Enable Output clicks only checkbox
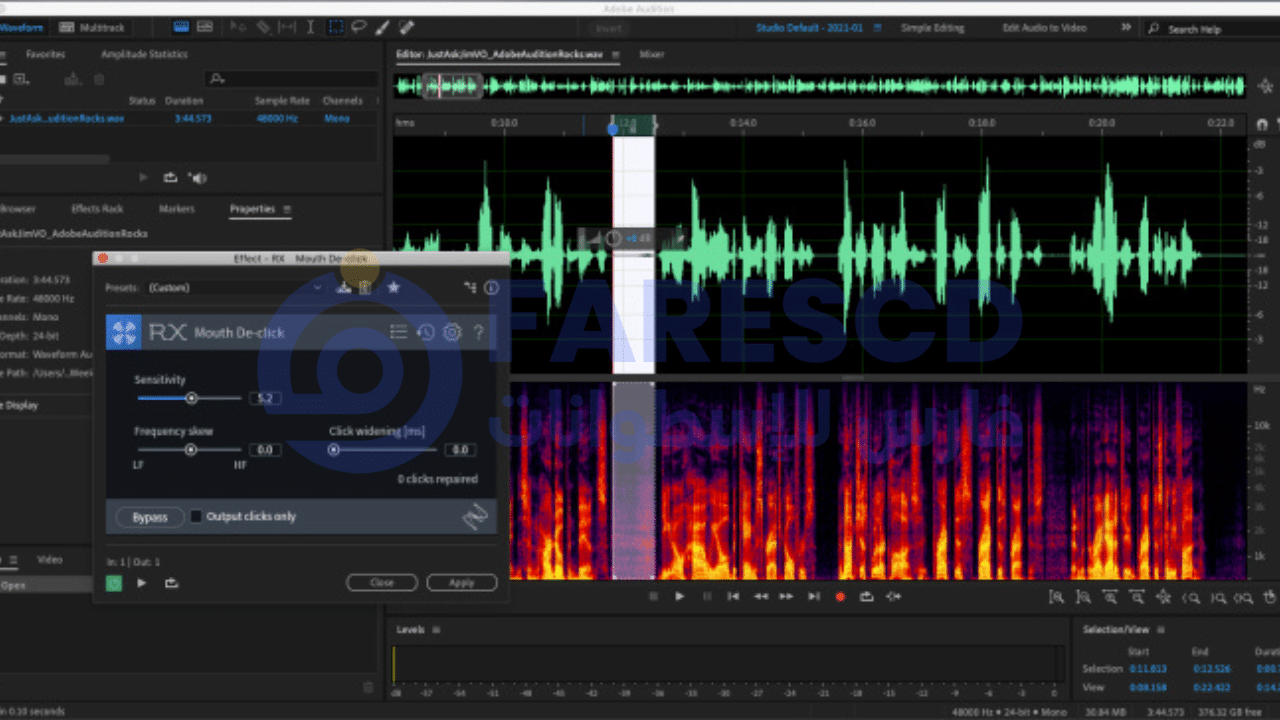 pos(196,516)
